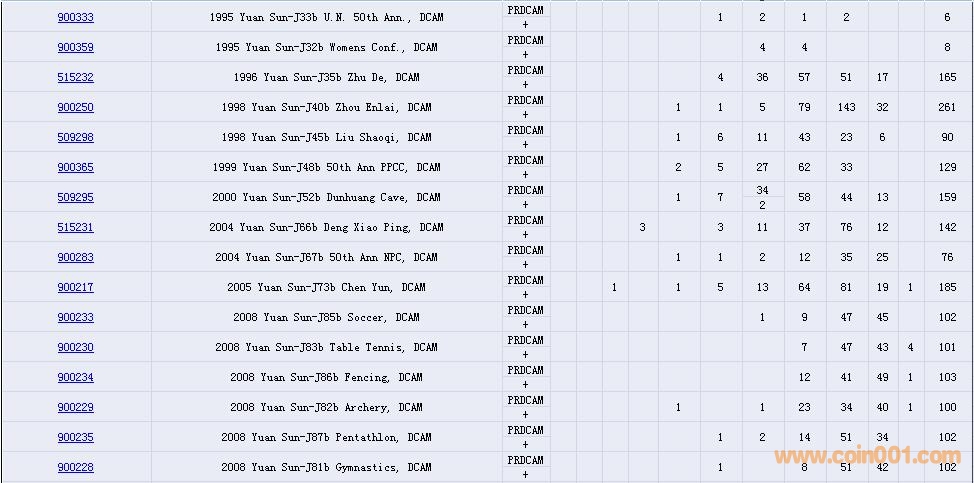
Task: Open coin ID link 900359
Action: (75, 47)
